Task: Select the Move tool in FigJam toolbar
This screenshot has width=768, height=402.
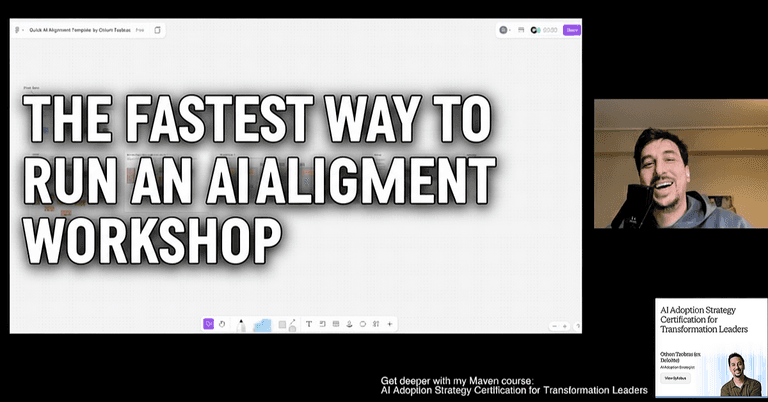Action: pyautogui.click(x=209, y=324)
